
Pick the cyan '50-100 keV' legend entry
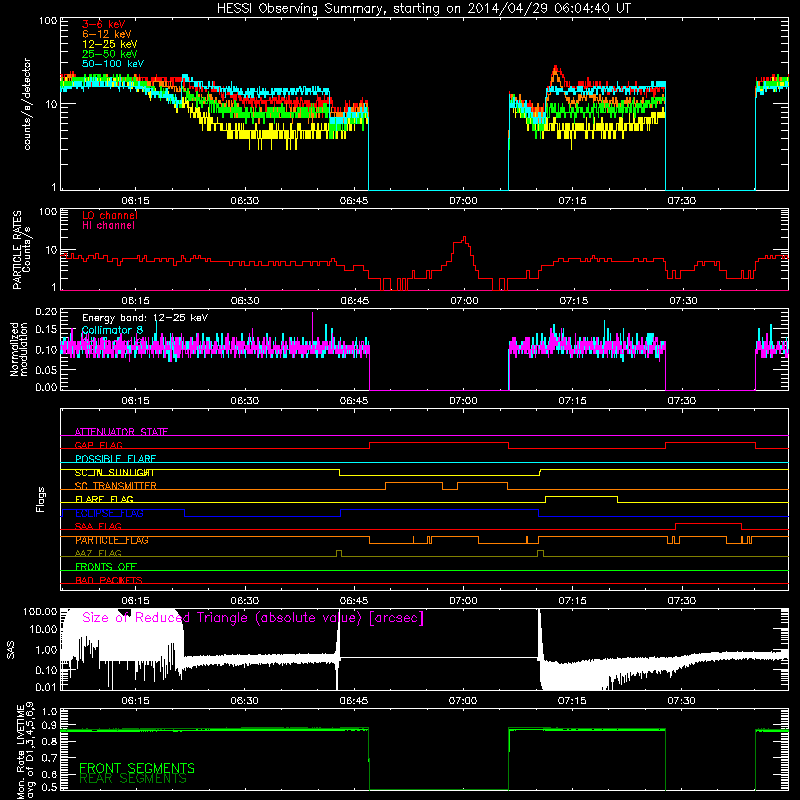point(113,64)
